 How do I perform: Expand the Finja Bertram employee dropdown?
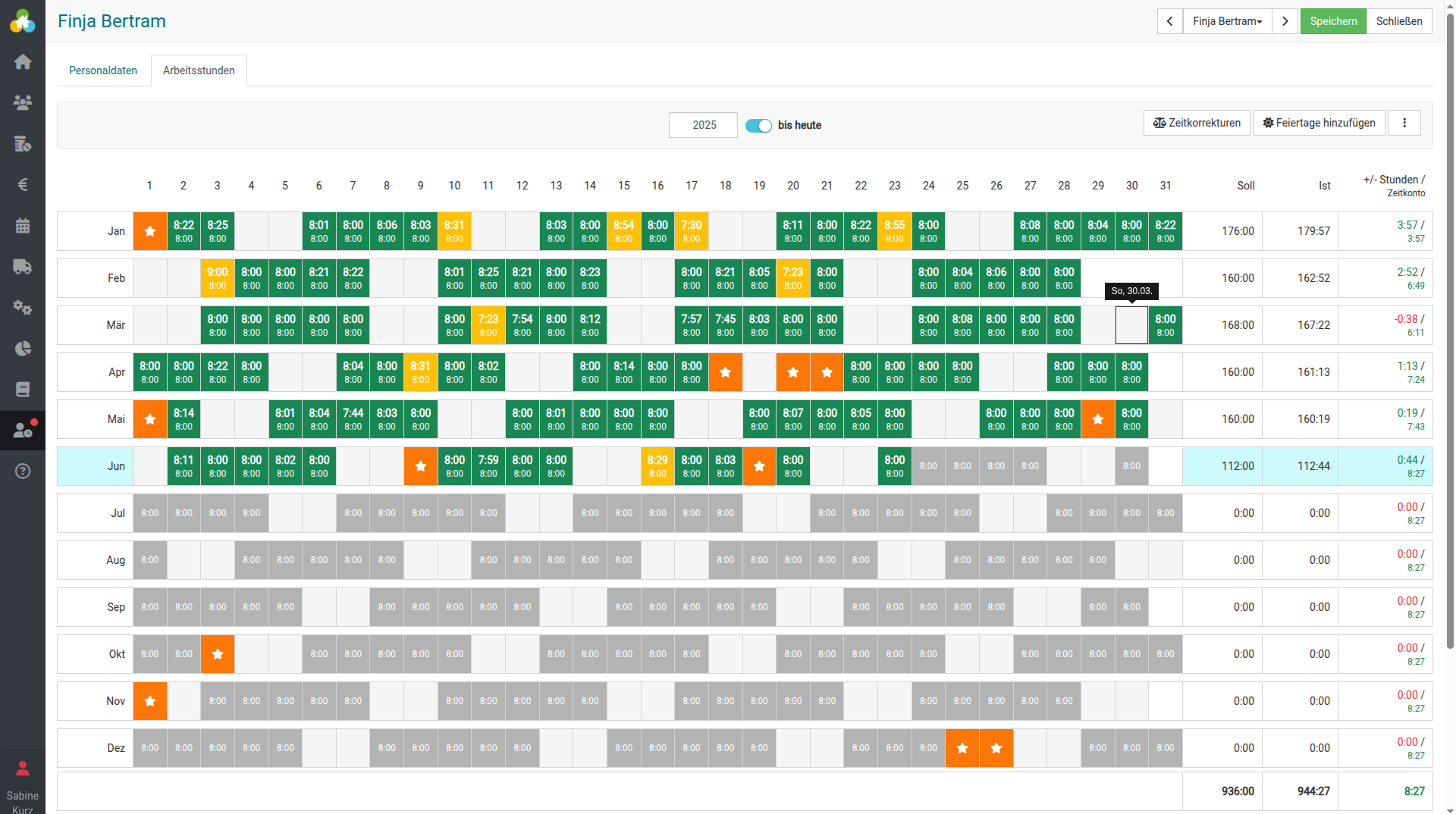point(1227,21)
